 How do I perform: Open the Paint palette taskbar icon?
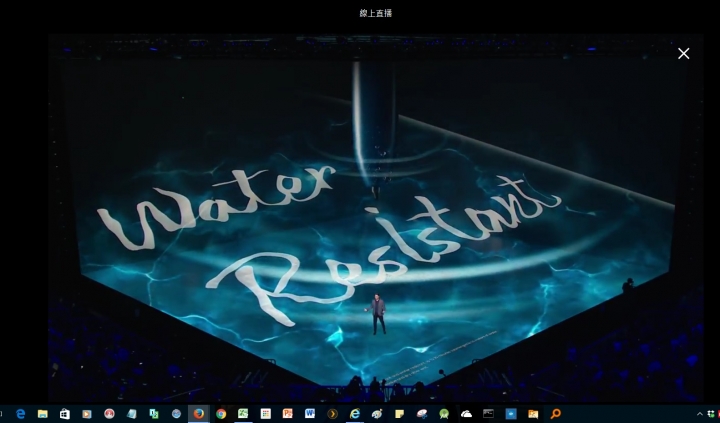point(377,414)
